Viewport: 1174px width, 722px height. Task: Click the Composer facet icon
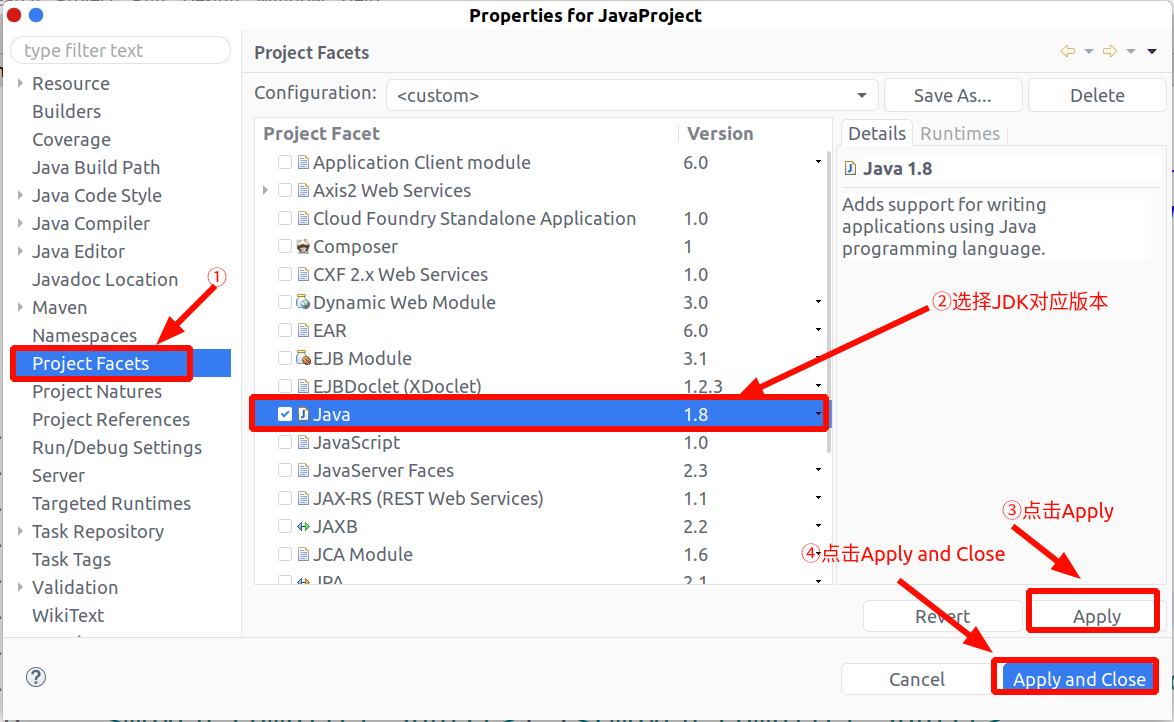302,247
